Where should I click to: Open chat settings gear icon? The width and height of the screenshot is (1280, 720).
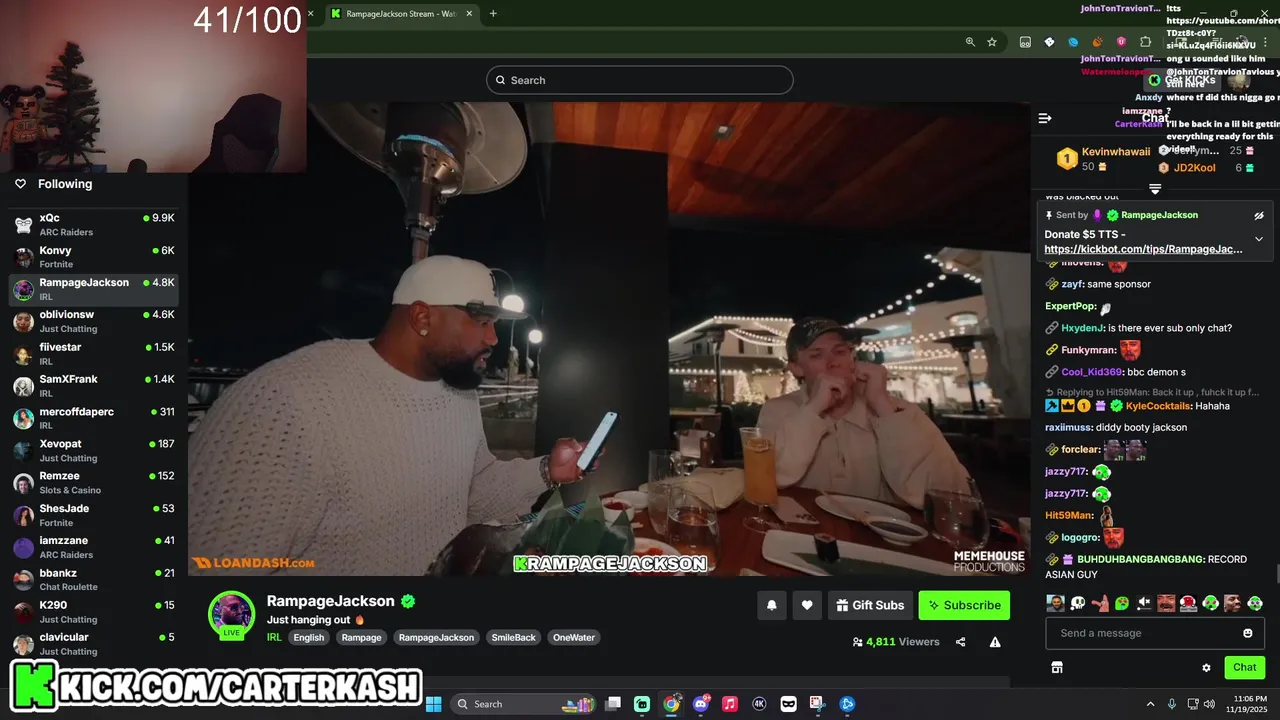pyautogui.click(x=1206, y=667)
